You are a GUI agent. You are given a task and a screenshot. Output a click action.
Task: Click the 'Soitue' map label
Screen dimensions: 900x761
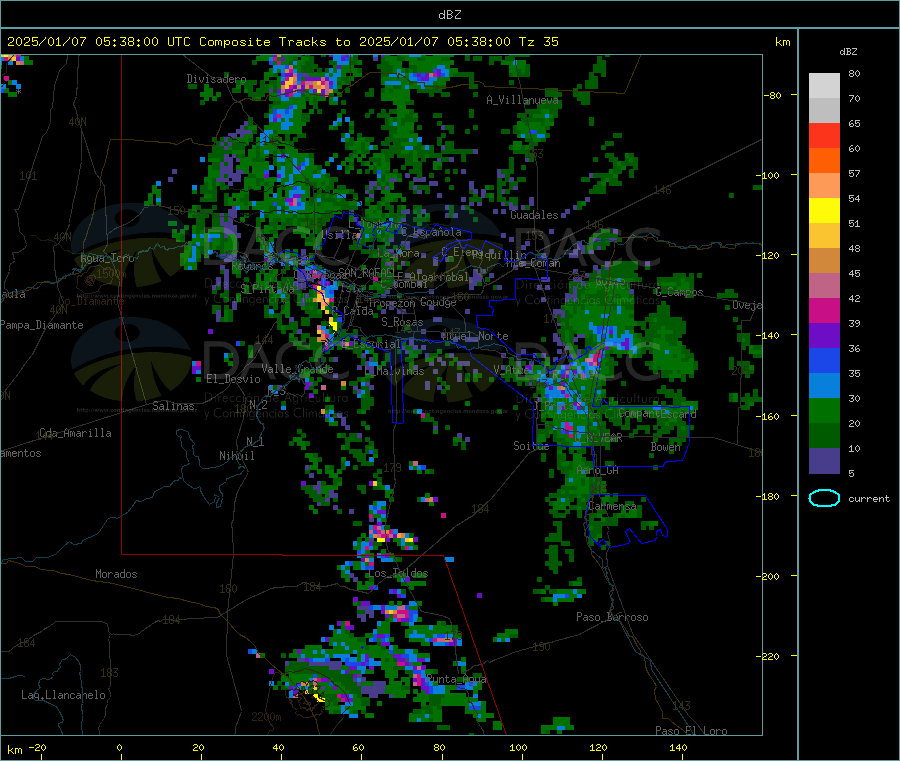point(531,446)
